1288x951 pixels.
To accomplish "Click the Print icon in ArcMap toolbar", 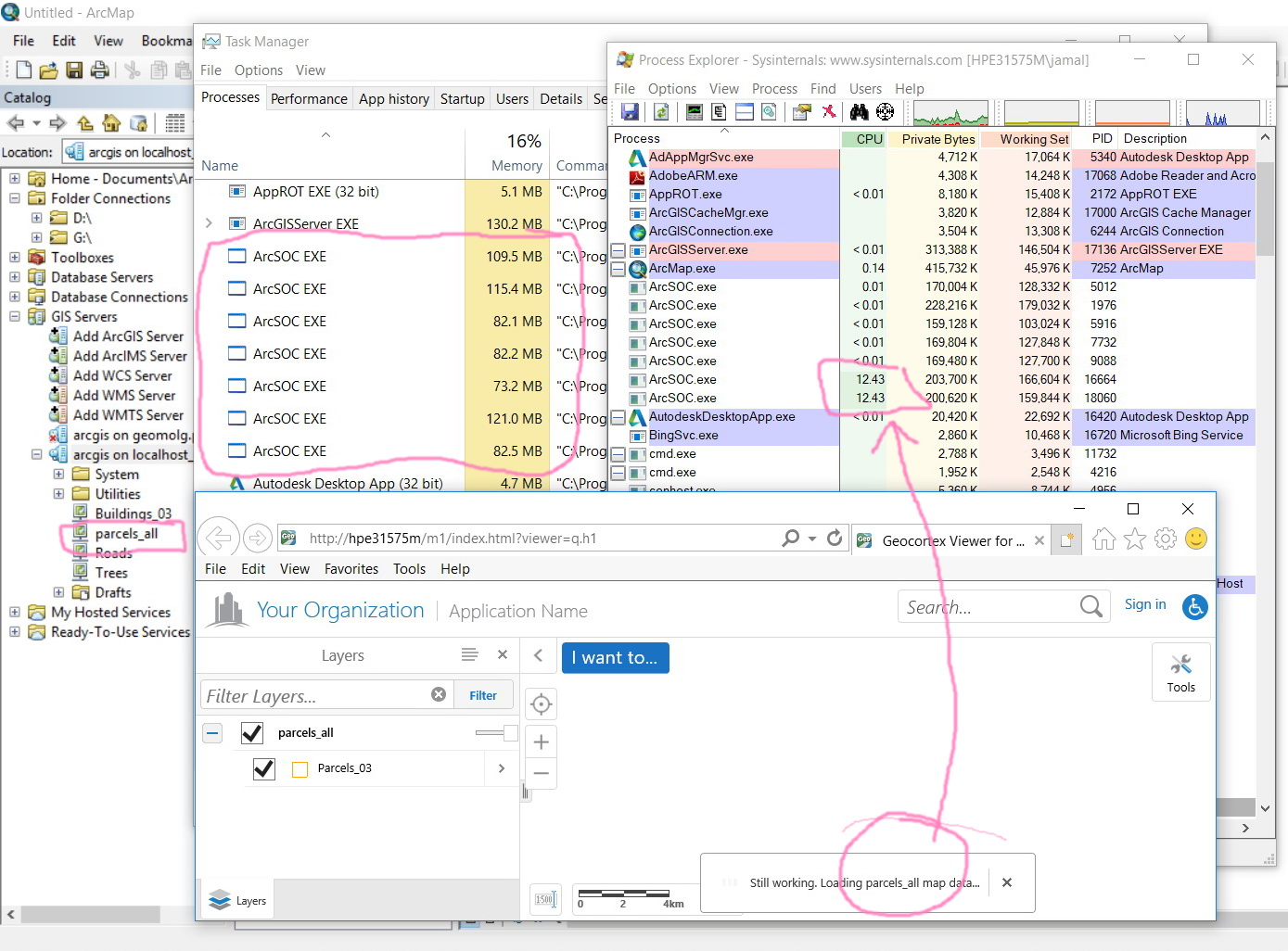I will click(100, 70).
